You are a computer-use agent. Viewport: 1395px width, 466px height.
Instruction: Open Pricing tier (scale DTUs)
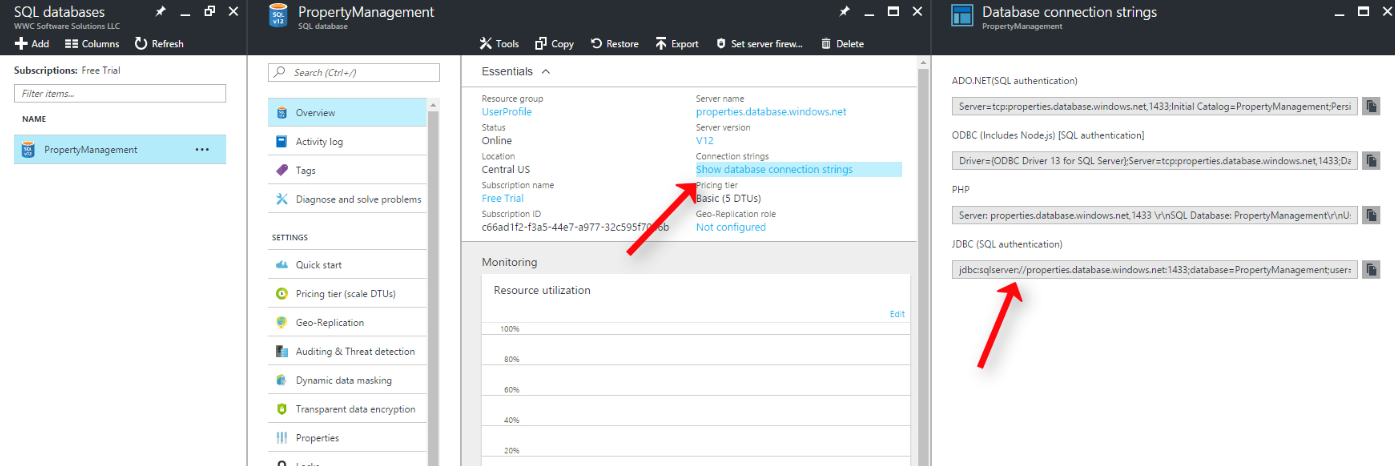tap(347, 294)
